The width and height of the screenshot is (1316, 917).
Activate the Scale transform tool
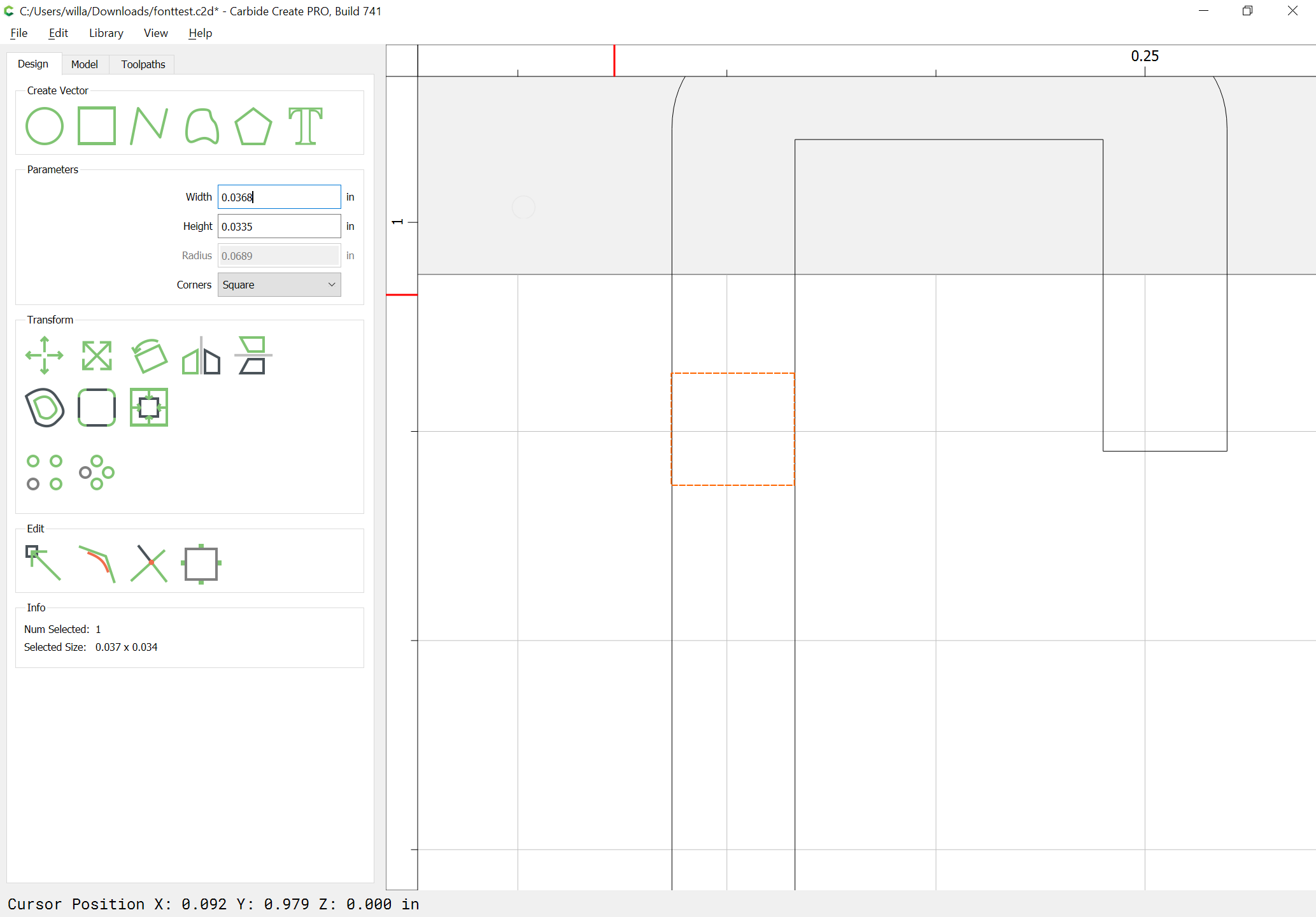(x=97, y=355)
